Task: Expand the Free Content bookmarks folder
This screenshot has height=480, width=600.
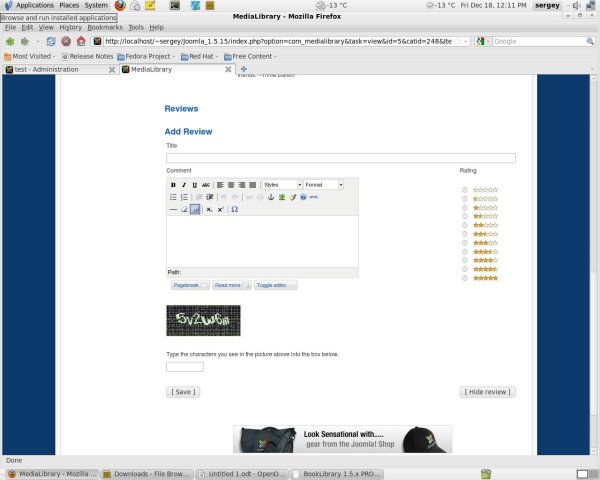Action: click(250, 57)
